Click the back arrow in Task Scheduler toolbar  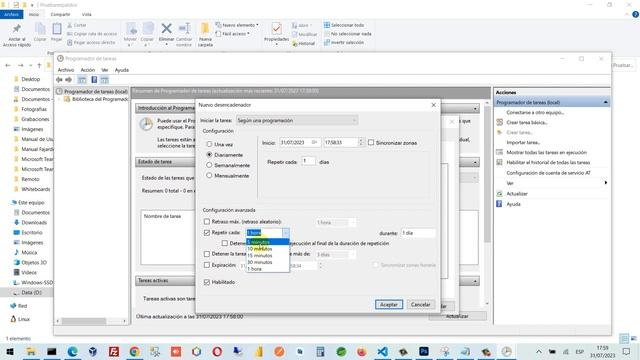point(60,80)
